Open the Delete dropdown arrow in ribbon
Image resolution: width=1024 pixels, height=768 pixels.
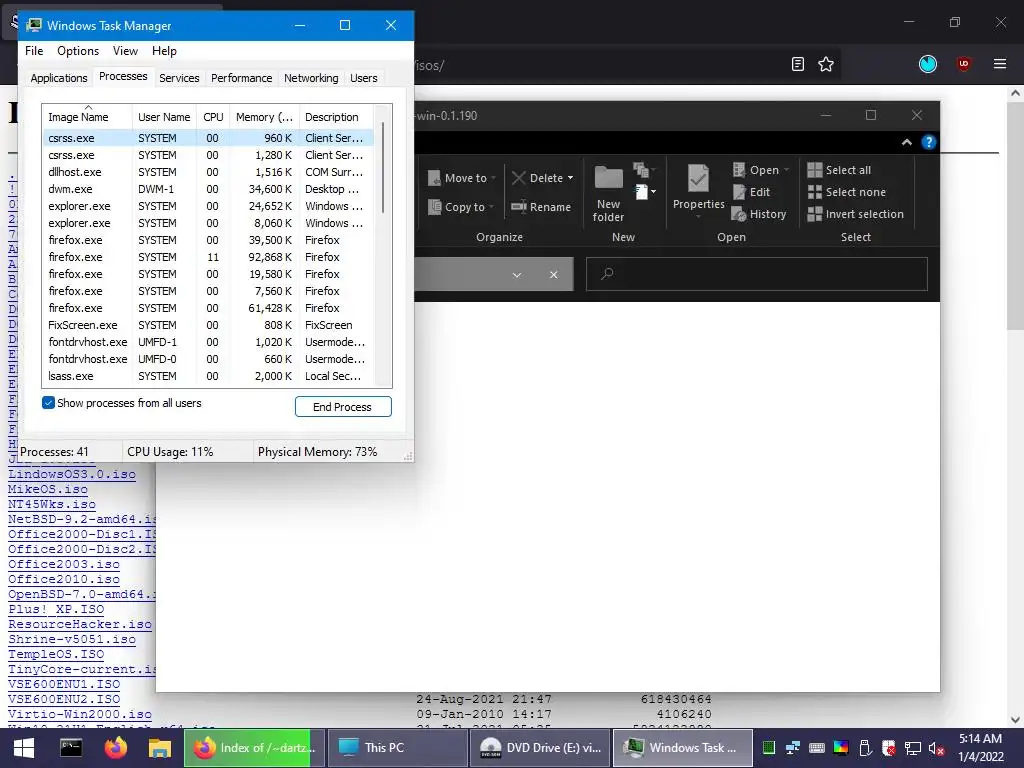click(570, 178)
